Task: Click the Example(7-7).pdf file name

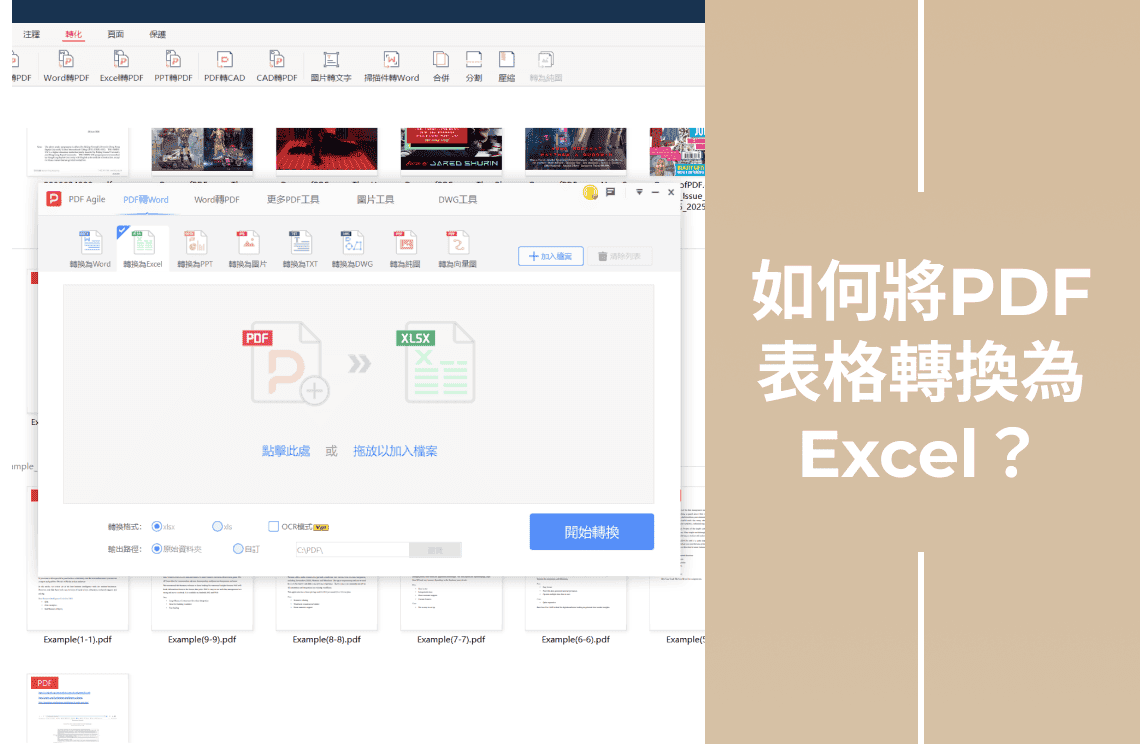Action: point(451,640)
